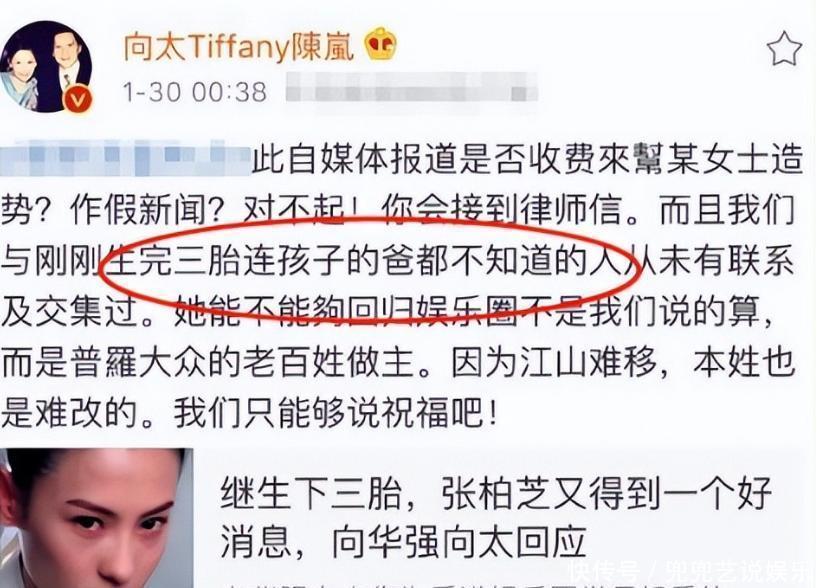820x588 pixels.
Task: Open the 向太Tiffany陳嵐 profile name link
Action: [x=238, y=47]
